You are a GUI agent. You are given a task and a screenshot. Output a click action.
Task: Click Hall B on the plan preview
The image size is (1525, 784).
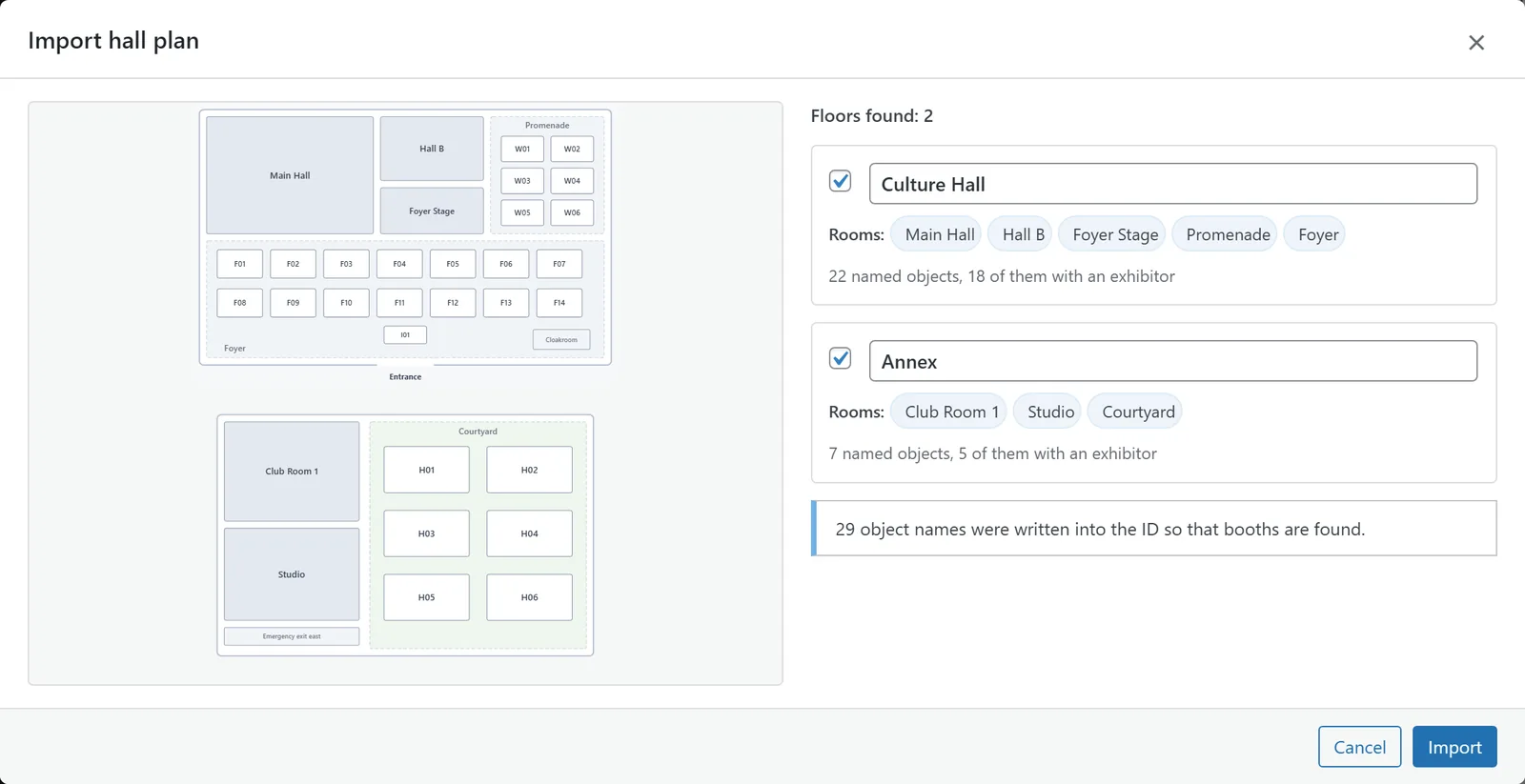click(432, 149)
